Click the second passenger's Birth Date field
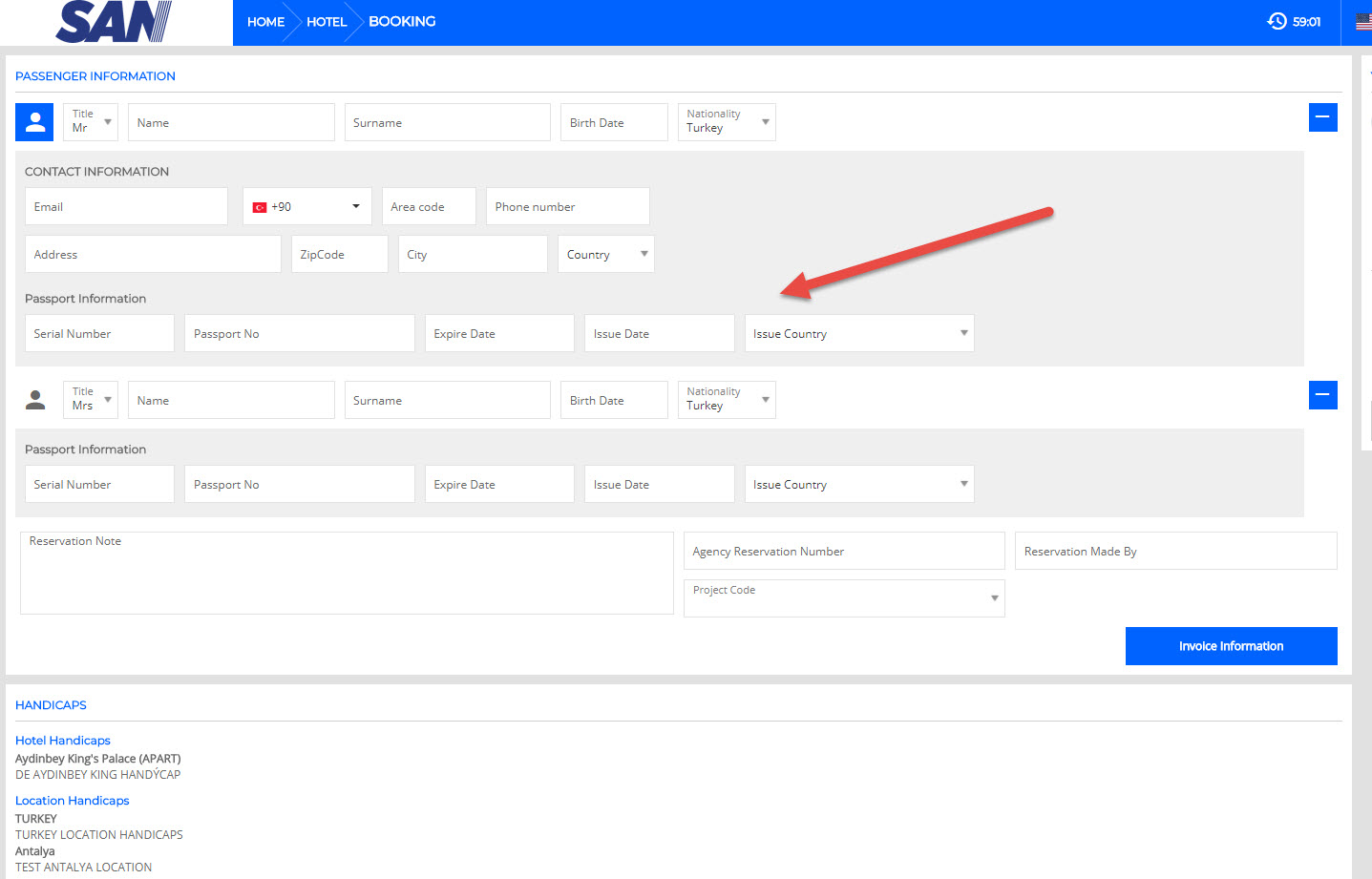Viewport: 1372px width, 879px height. (614, 400)
